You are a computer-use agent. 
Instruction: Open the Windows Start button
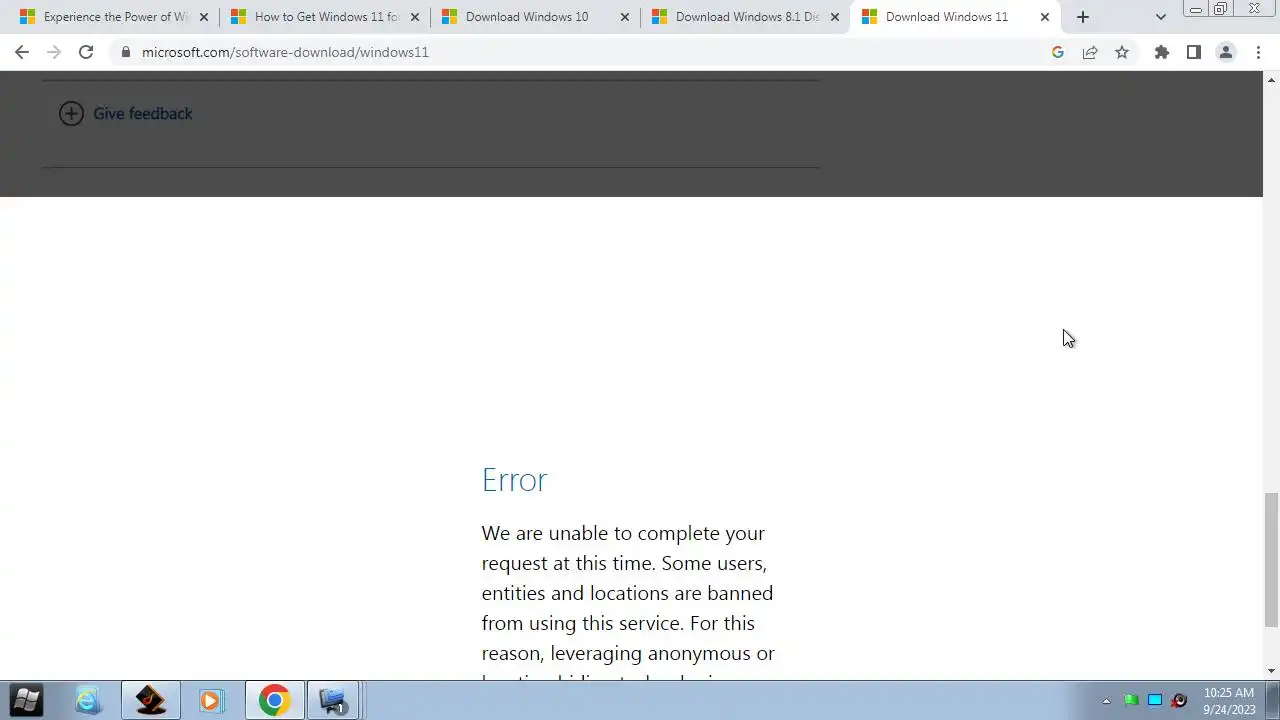[x=26, y=700]
